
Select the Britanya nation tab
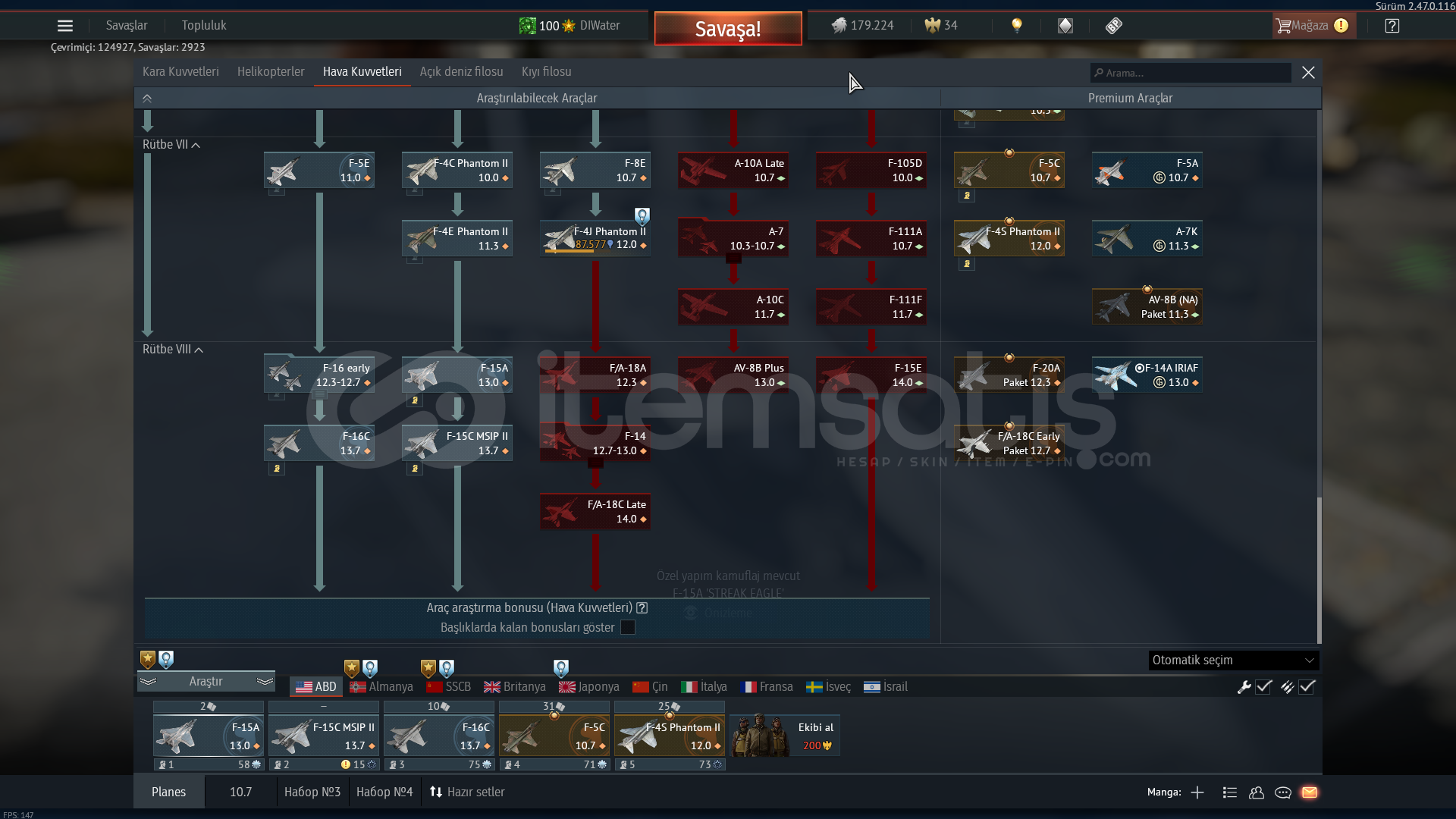[x=515, y=687]
